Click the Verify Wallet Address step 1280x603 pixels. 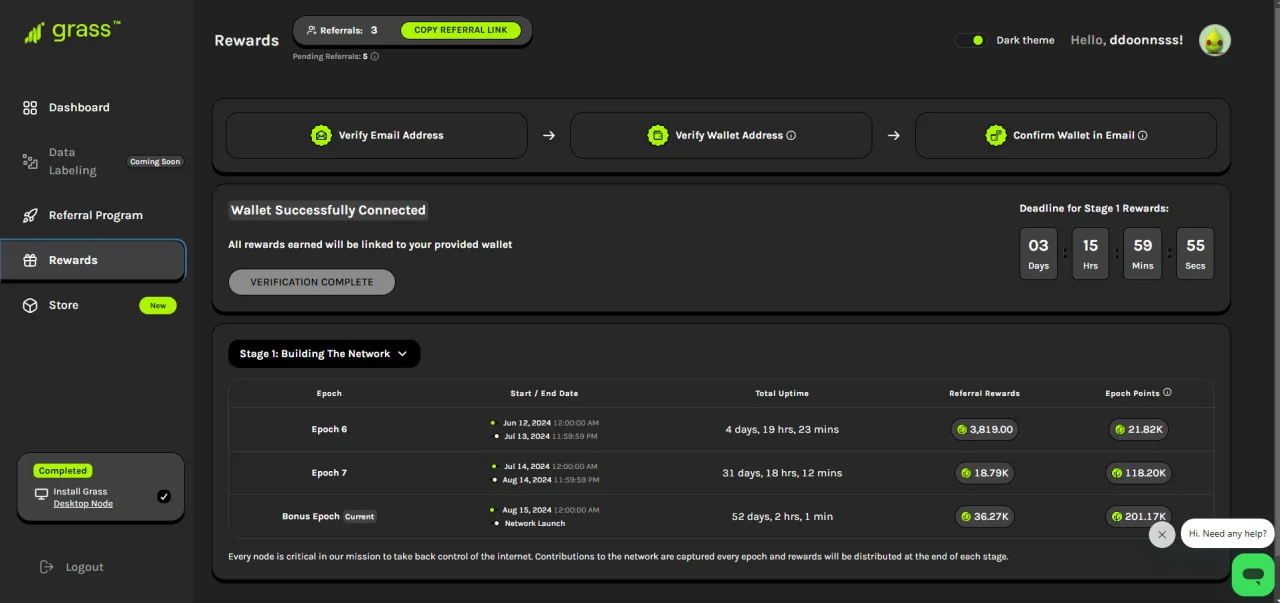tap(721, 135)
